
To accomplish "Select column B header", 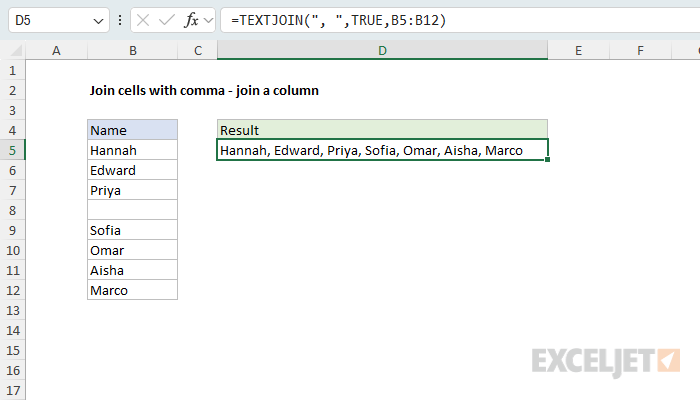I will tap(133, 50).
